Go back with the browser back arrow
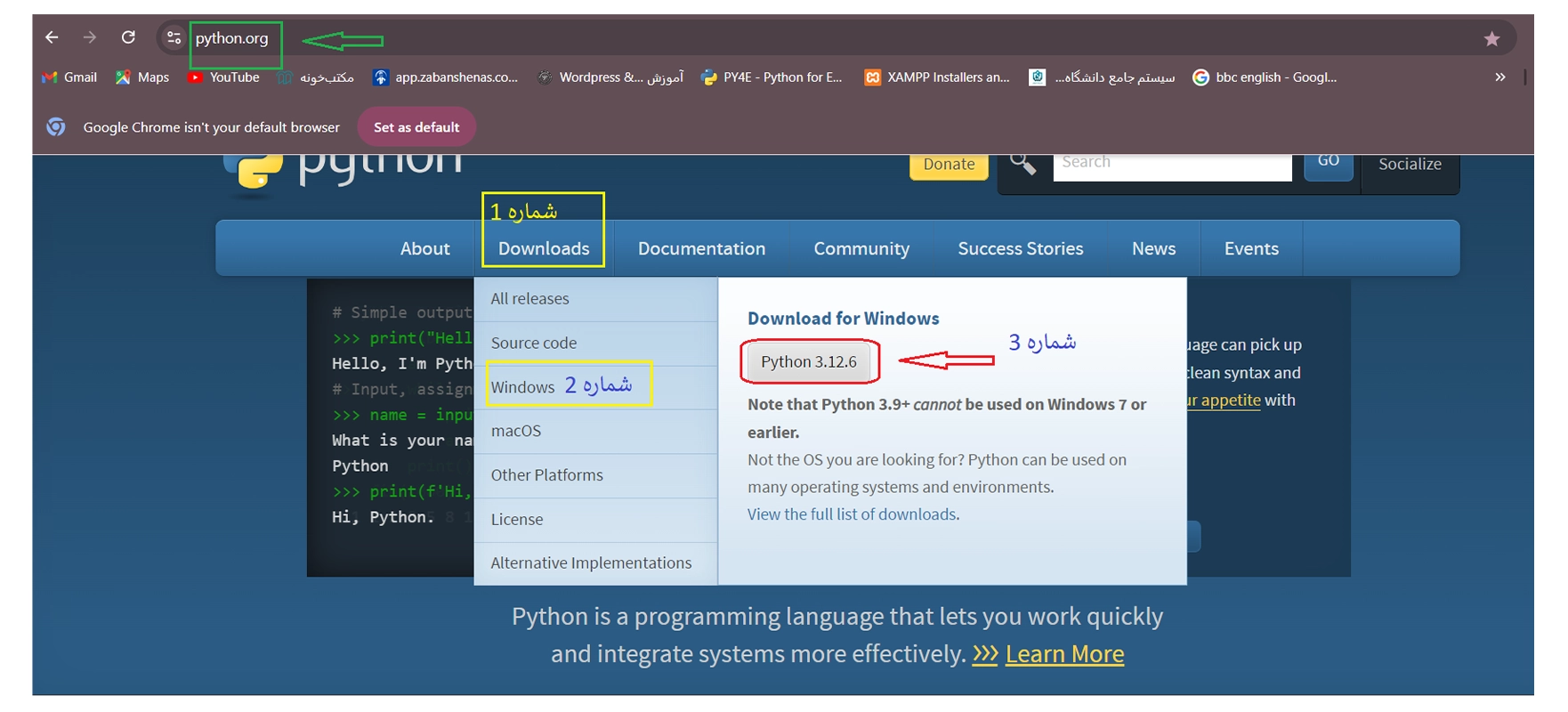The height and width of the screenshot is (712, 1568). 52,37
